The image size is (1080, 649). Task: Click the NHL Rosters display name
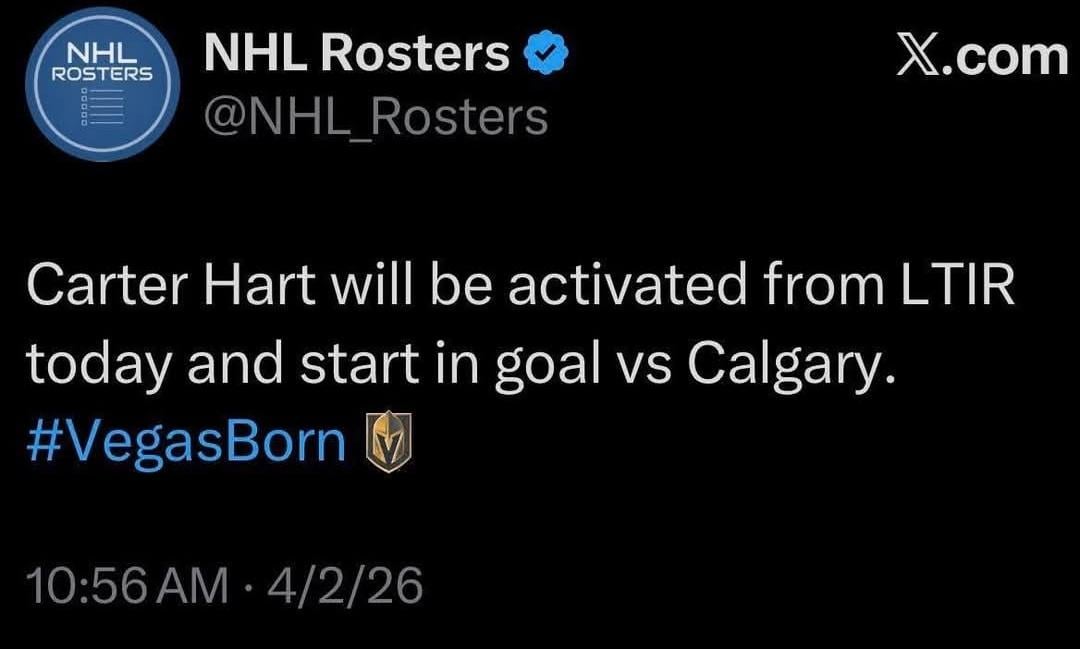[x=357, y=56]
